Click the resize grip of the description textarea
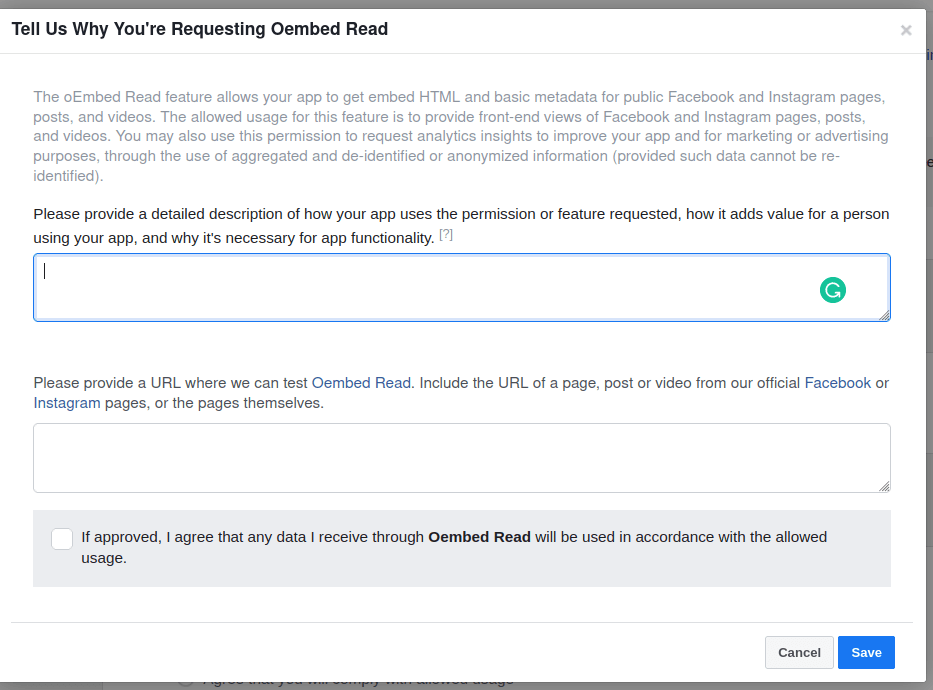Viewport: 933px width, 690px height. click(884, 316)
